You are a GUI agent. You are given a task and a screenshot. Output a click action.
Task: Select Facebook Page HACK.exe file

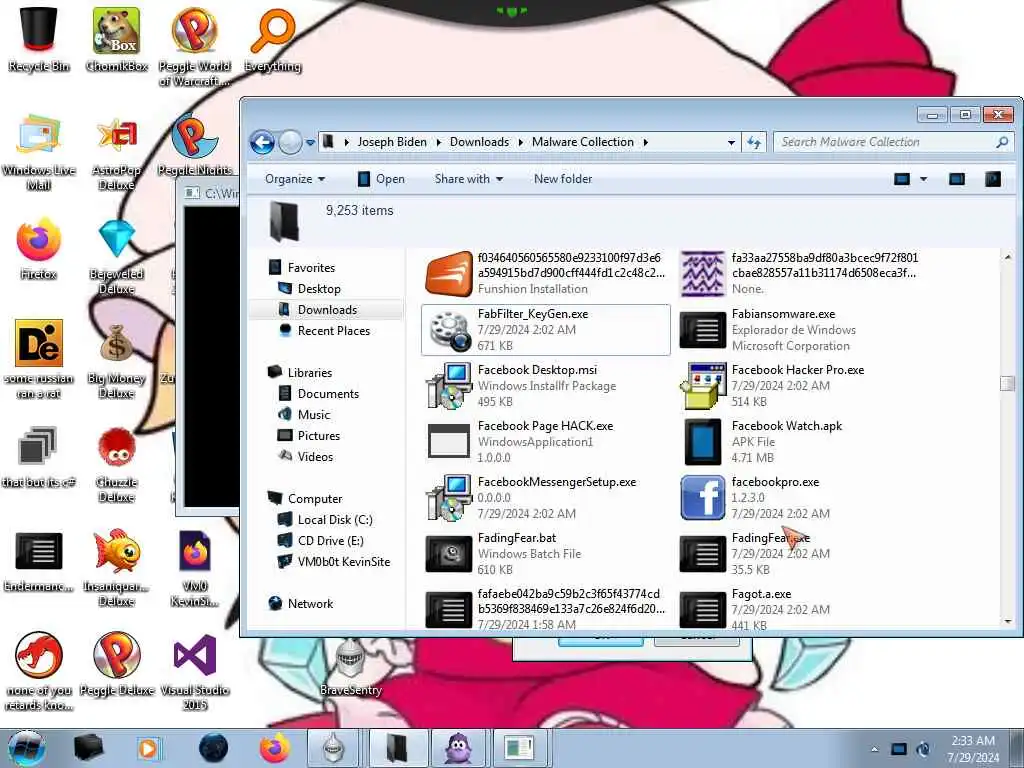545,441
